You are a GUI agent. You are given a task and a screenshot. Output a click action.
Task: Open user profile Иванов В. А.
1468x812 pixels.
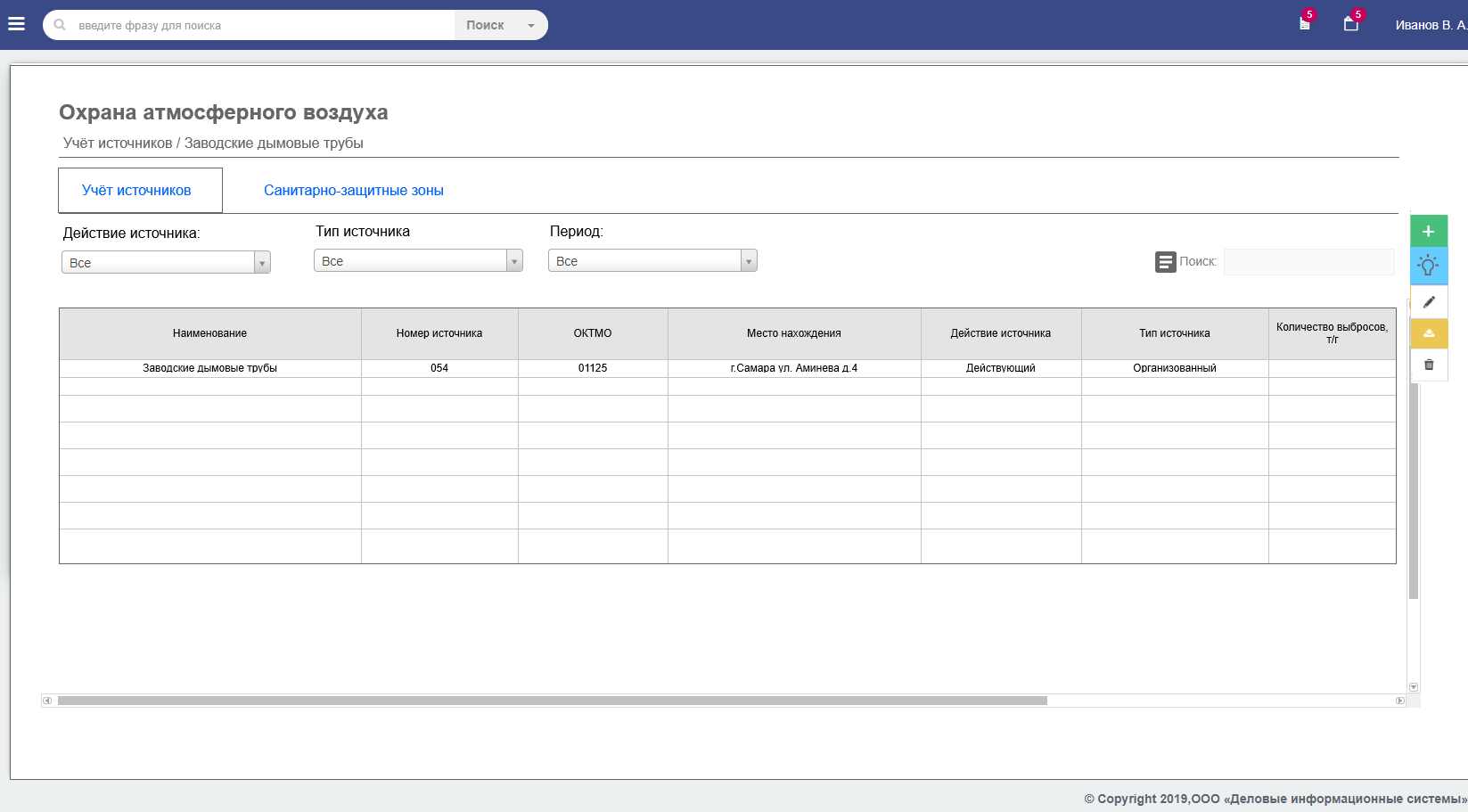(x=1431, y=25)
